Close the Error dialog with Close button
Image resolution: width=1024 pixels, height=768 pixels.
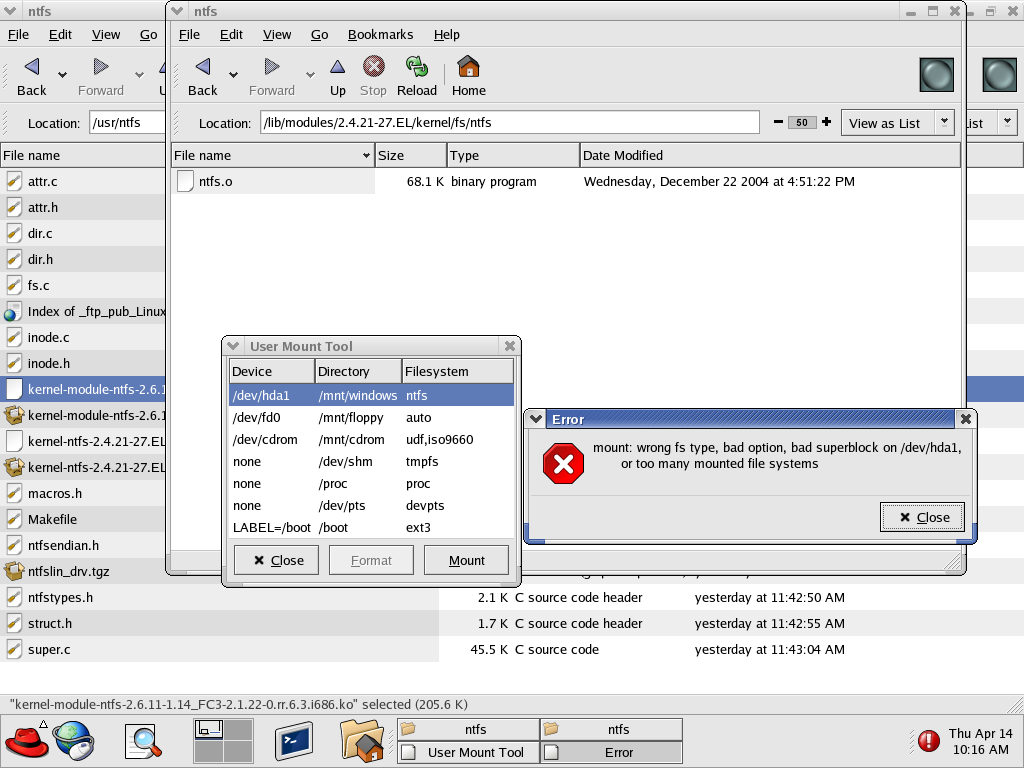[923, 517]
